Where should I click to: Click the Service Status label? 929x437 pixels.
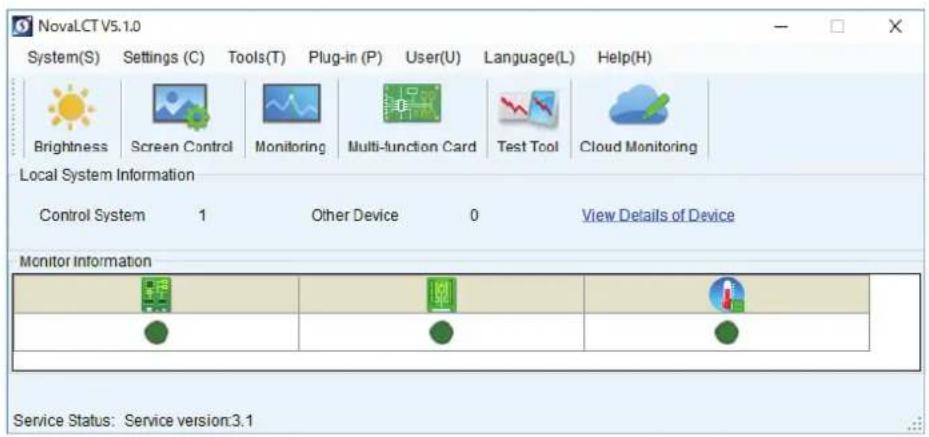click(63, 421)
